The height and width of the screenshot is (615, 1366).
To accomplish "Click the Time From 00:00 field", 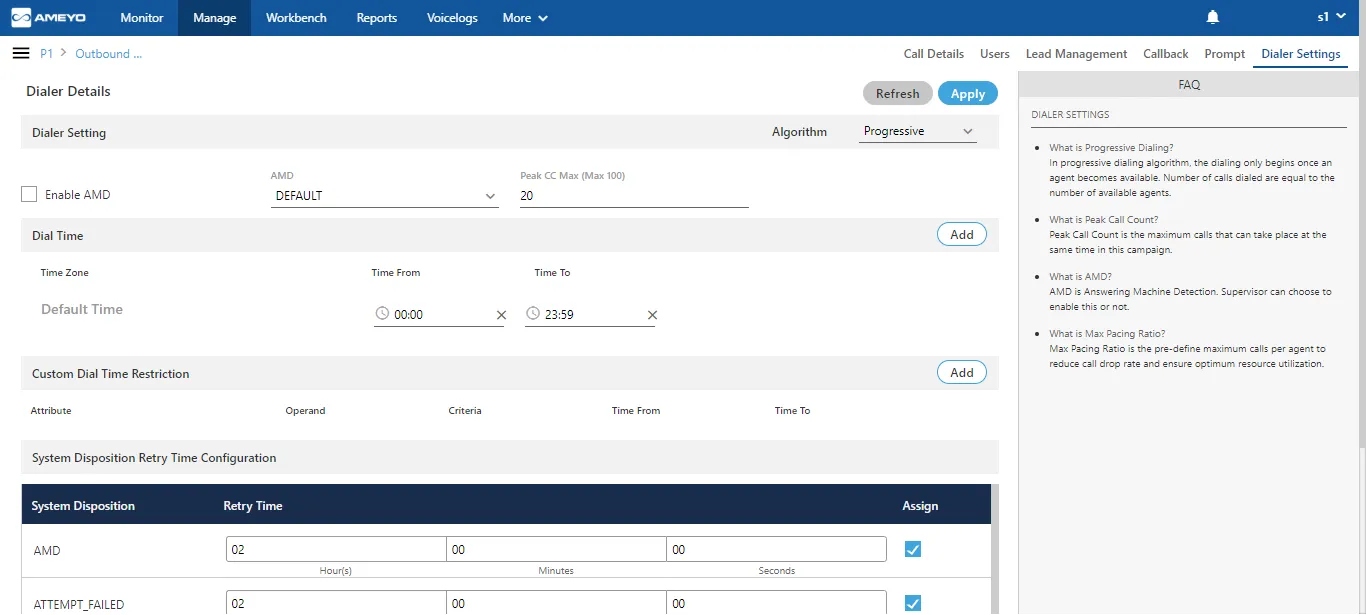I will (440, 314).
